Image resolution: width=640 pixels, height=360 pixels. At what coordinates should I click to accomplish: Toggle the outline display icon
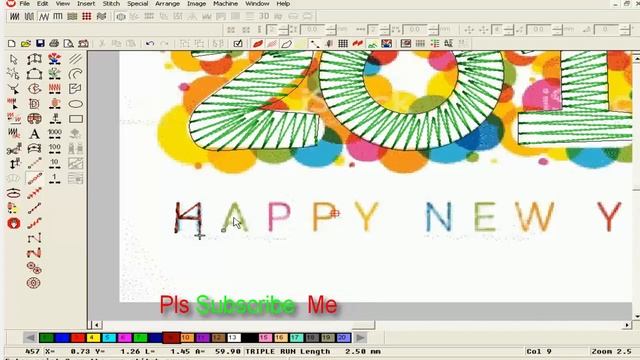point(287,43)
